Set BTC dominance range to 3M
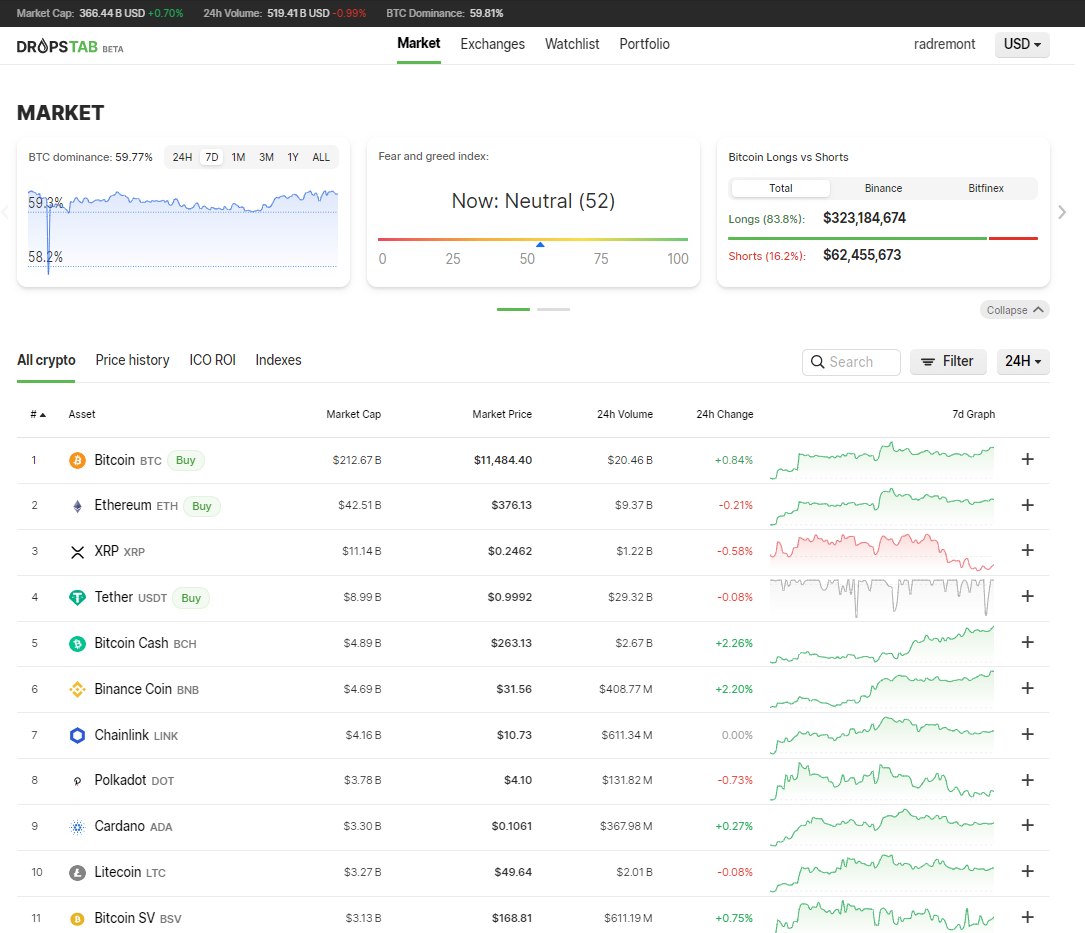Image resolution: width=1085 pixels, height=933 pixels. pos(266,157)
